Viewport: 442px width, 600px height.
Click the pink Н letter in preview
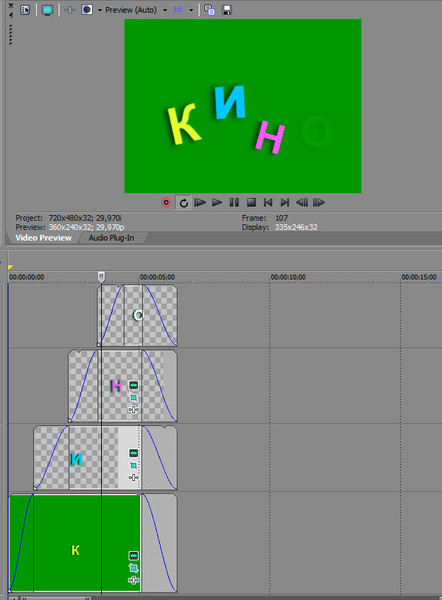point(271,137)
